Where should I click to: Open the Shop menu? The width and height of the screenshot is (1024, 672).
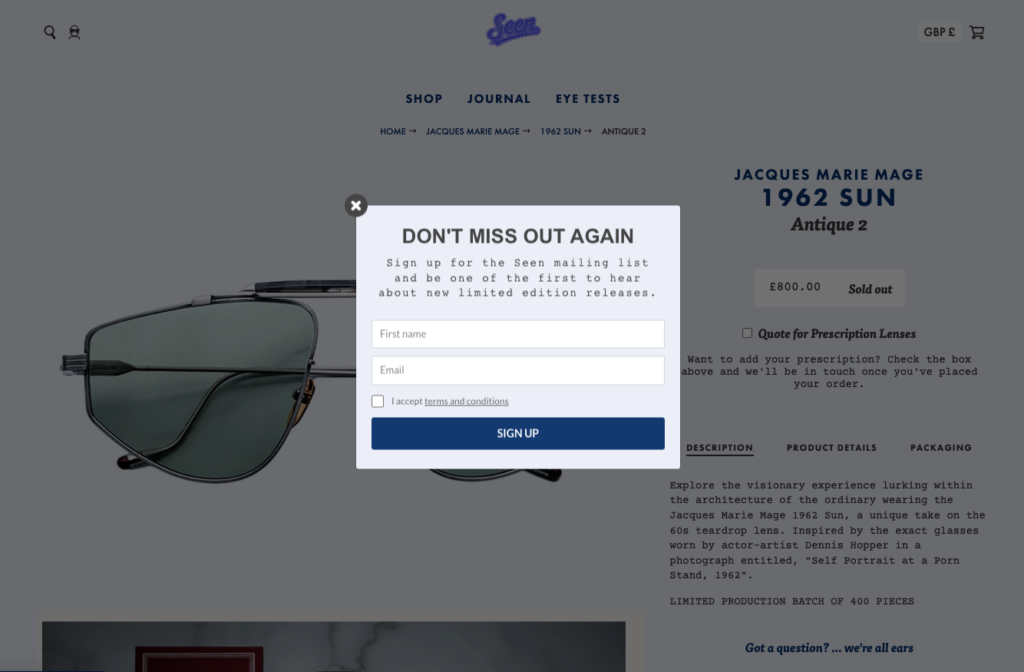[x=424, y=99]
